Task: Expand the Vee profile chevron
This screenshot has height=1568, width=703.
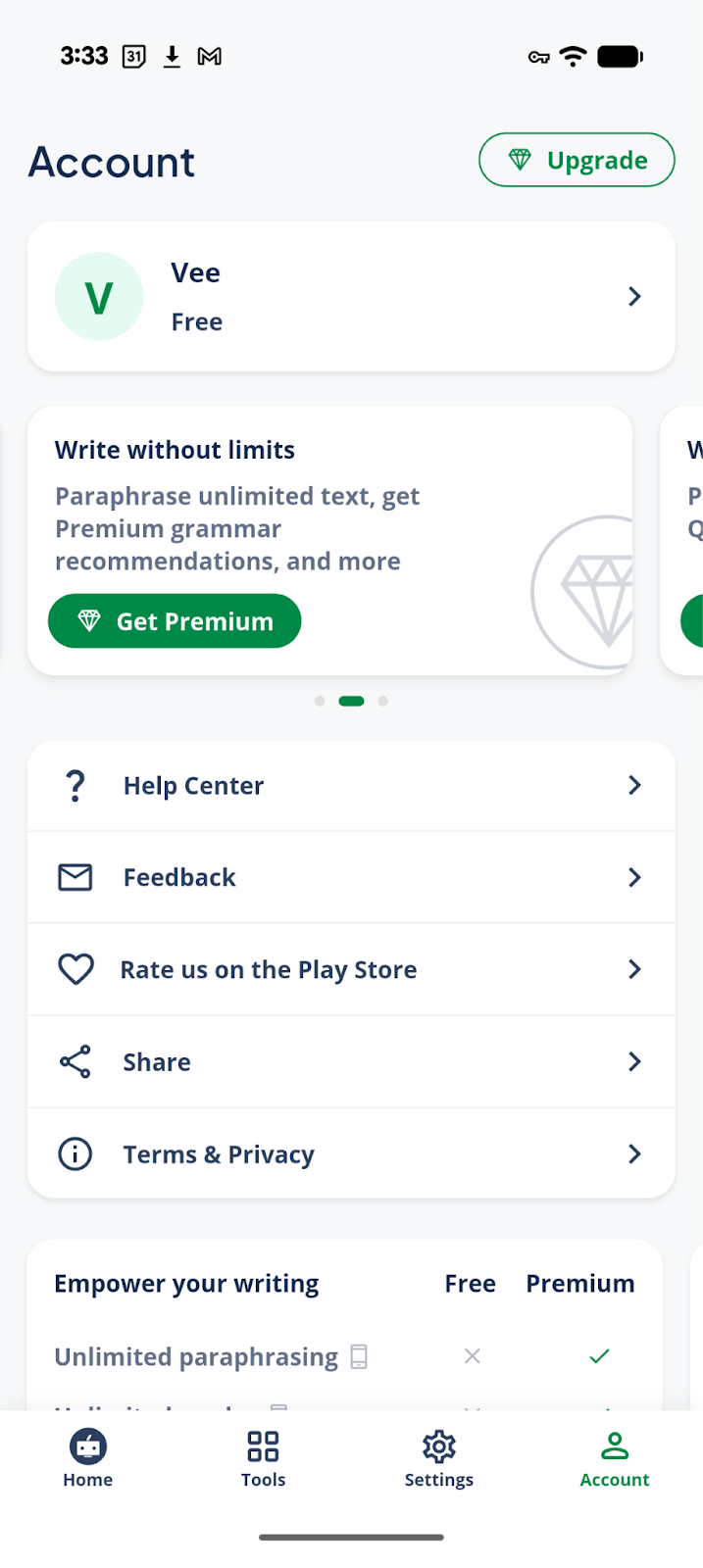Action: tap(634, 296)
